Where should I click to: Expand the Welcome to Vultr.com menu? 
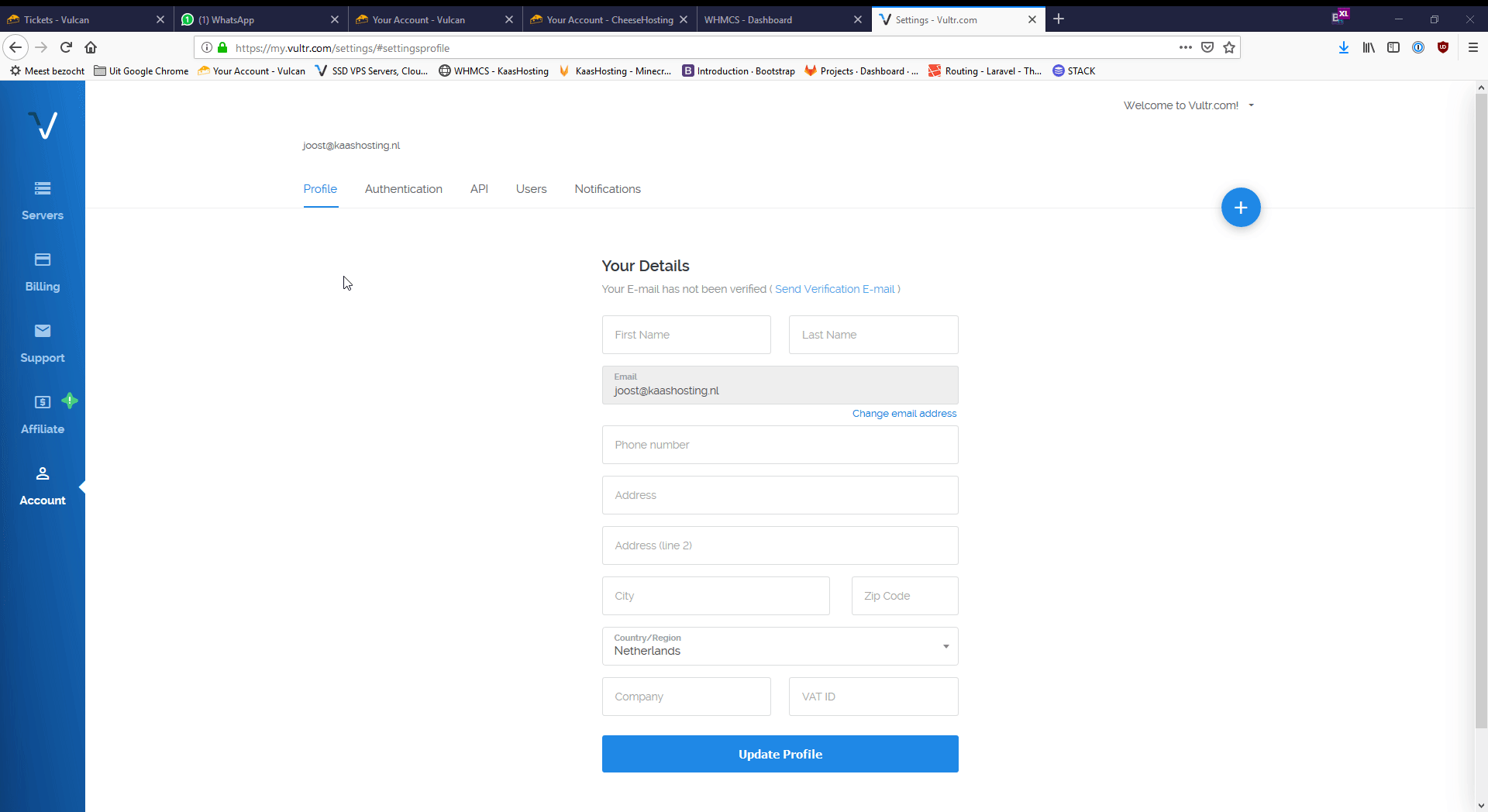point(1188,105)
